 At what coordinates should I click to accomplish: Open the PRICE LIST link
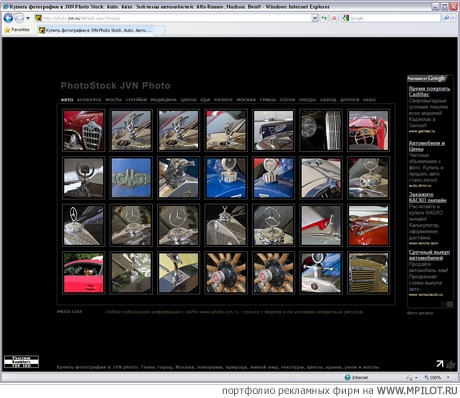coord(69,311)
